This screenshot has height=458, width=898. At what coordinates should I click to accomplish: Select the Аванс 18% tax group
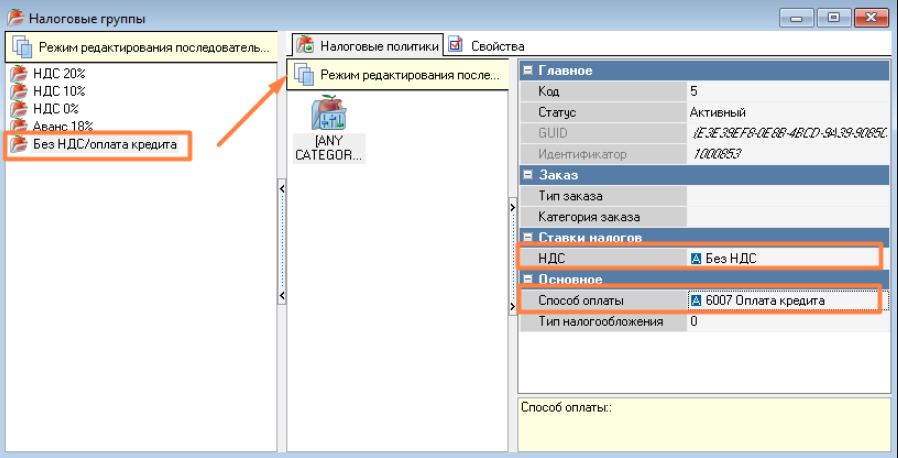[x=64, y=126]
